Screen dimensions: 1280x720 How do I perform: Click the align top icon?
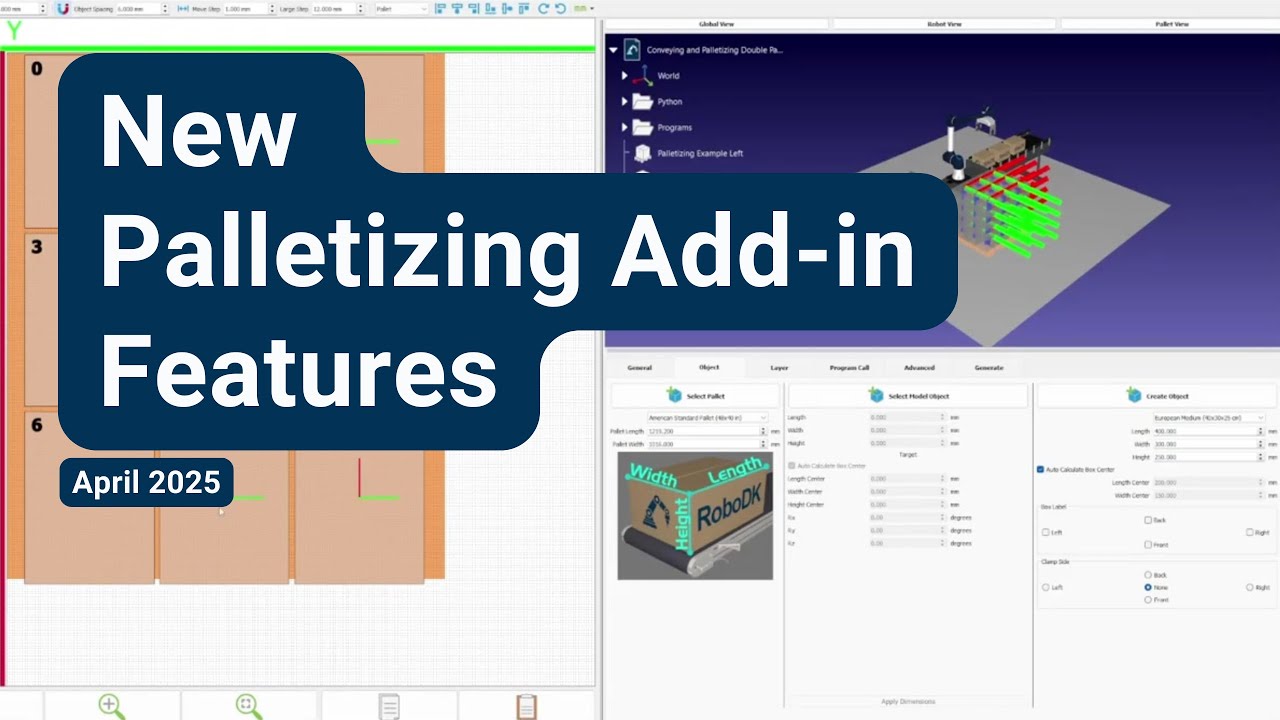[x=524, y=8]
